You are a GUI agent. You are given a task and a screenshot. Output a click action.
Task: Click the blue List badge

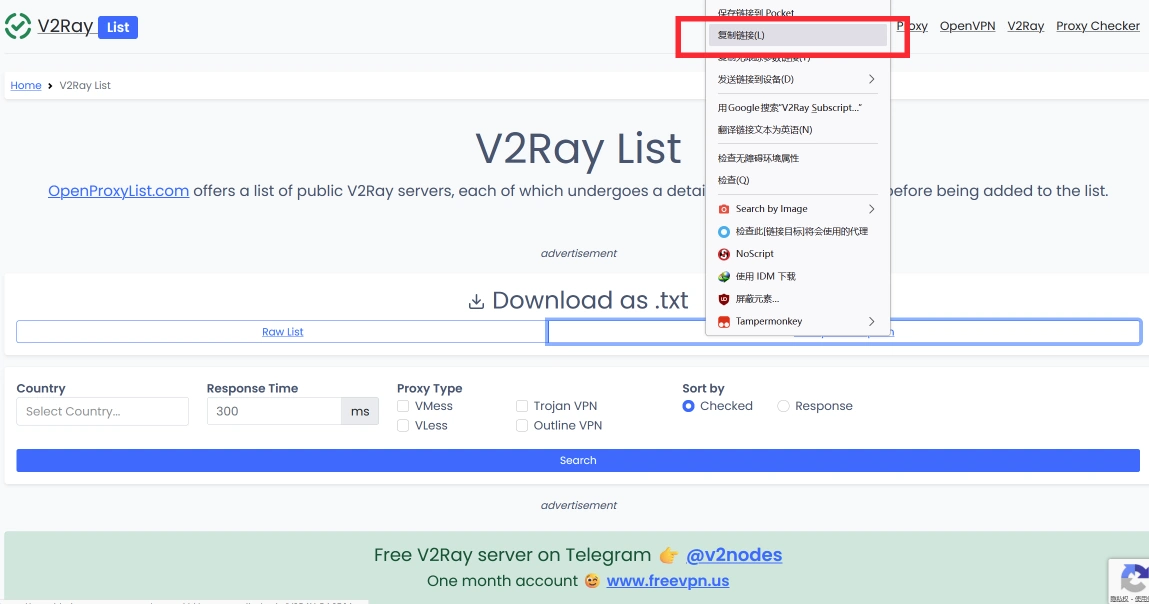click(x=118, y=27)
